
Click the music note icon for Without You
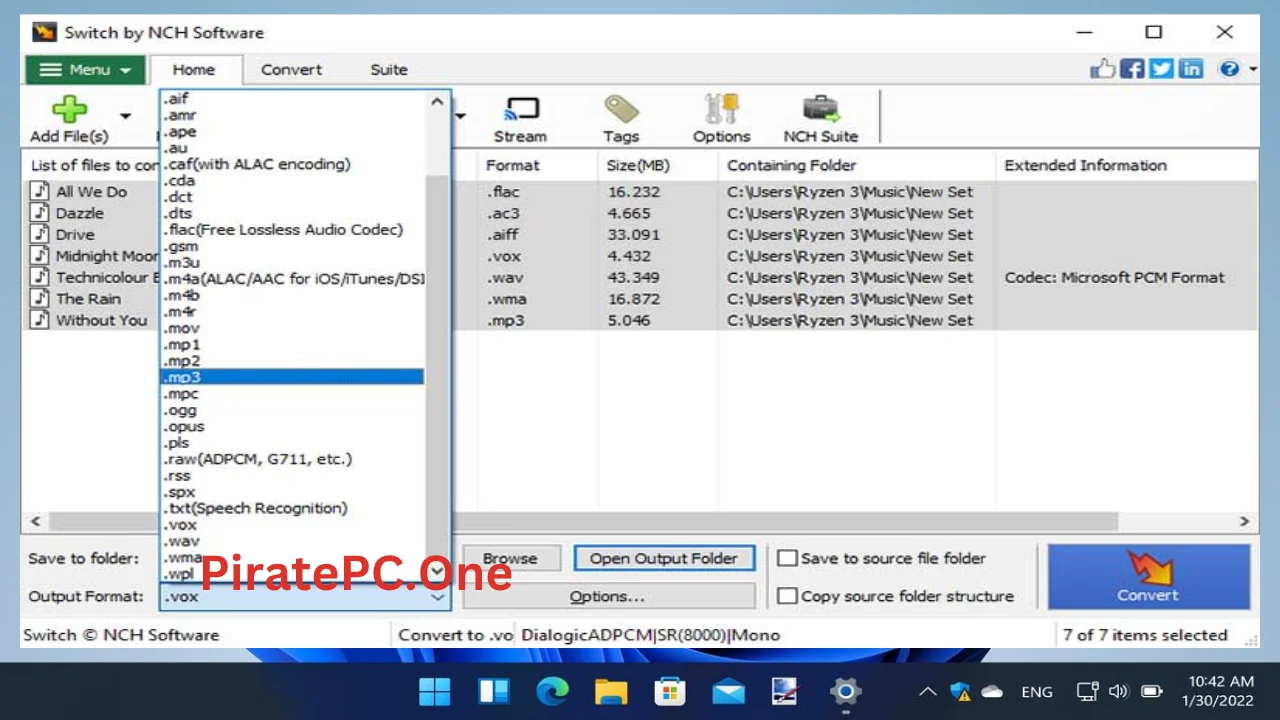(x=40, y=320)
